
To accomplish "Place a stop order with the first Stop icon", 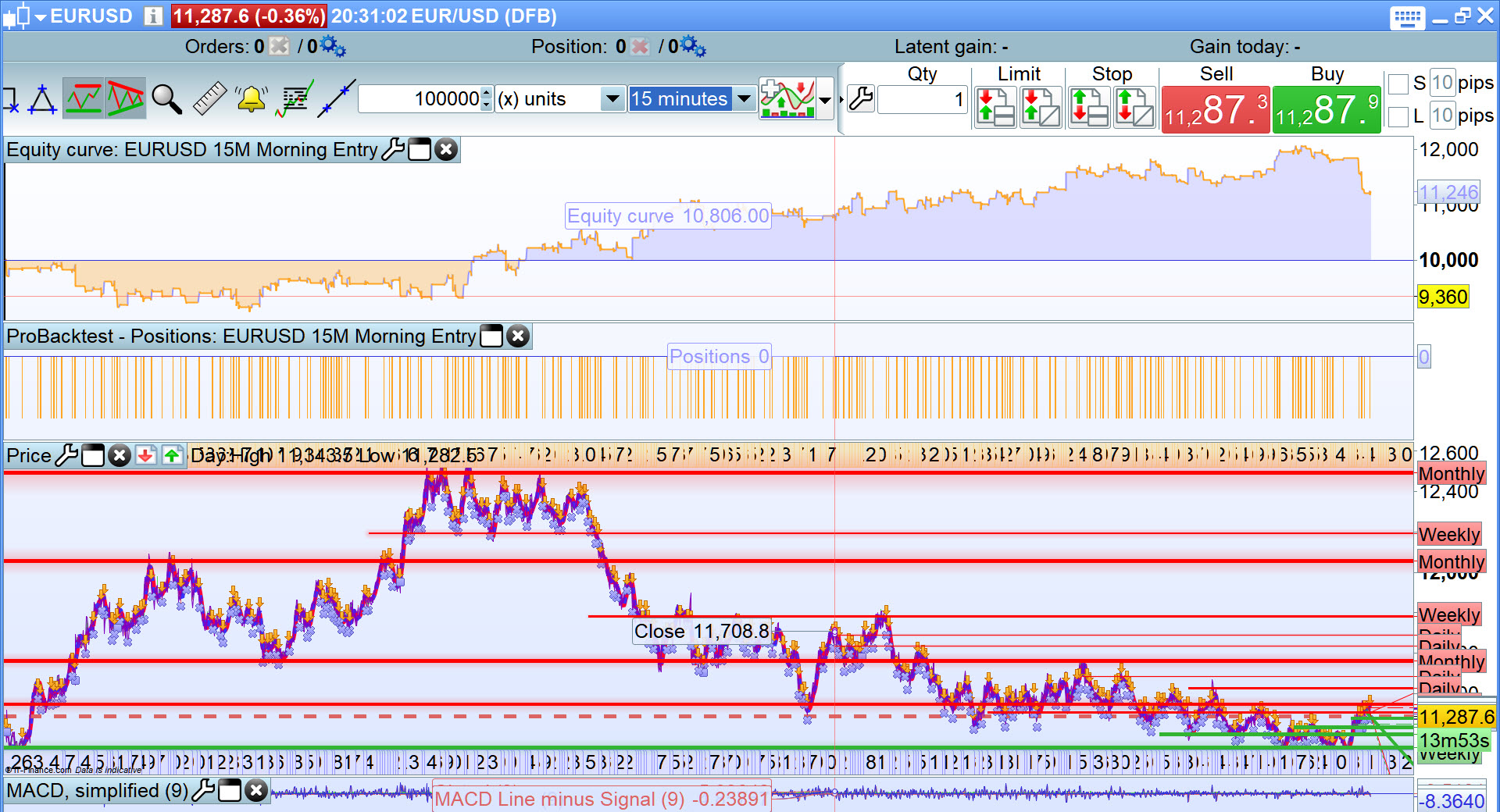I will 1089,107.
